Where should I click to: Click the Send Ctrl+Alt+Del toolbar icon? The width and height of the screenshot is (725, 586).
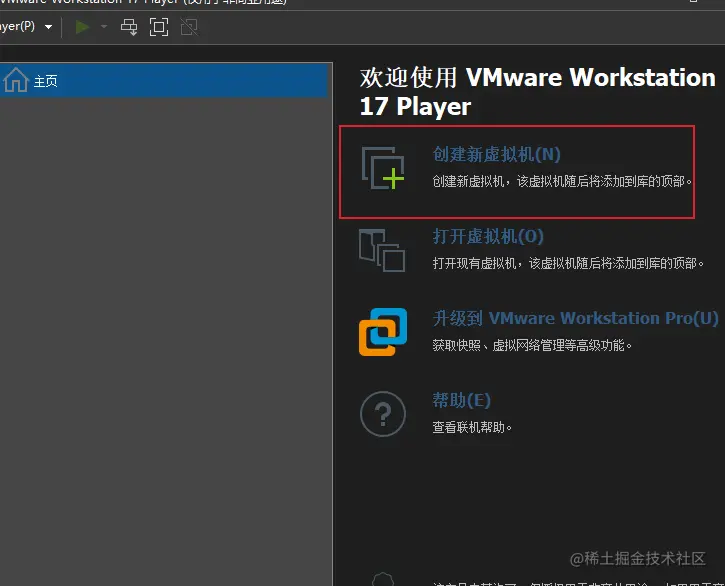129,27
